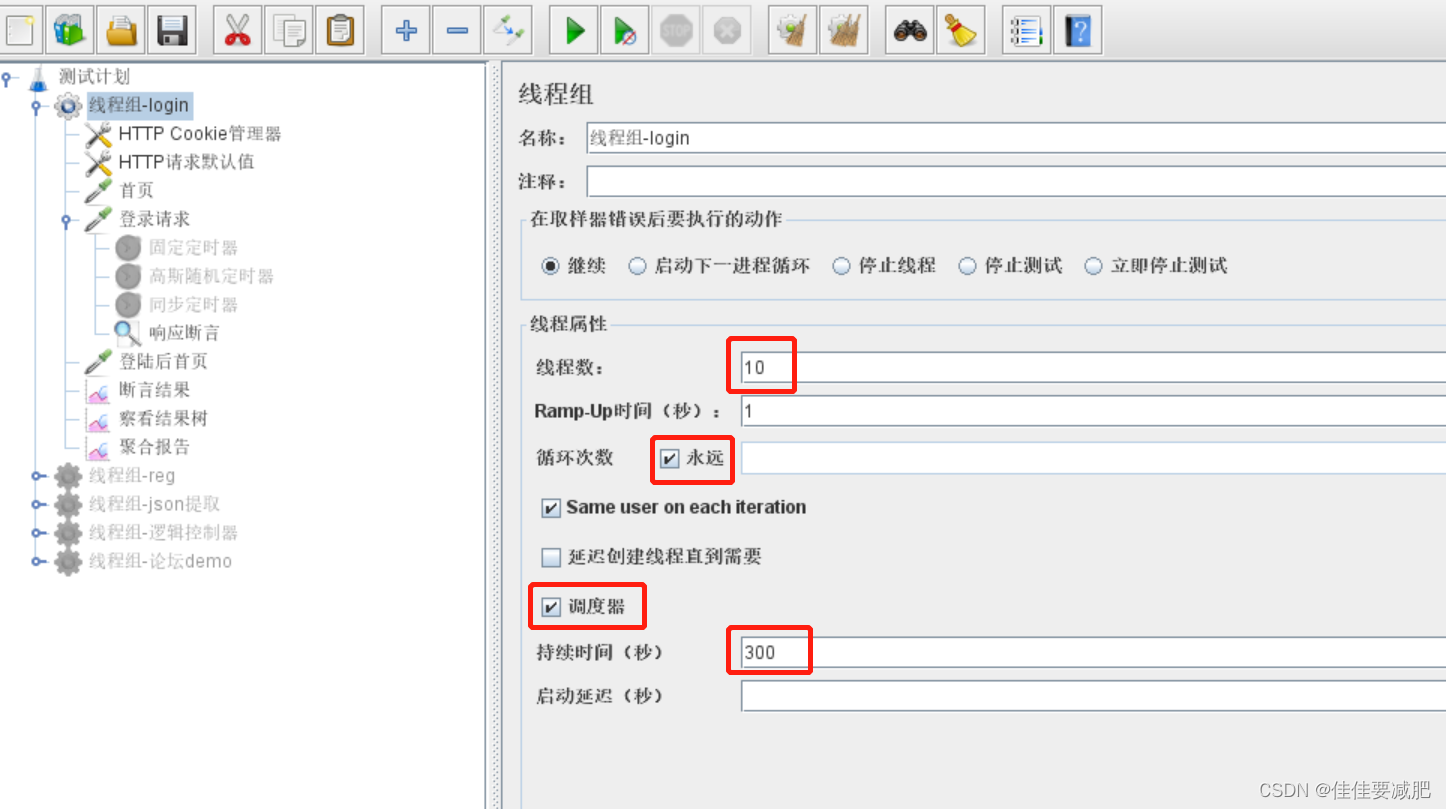1446x809 pixels.
Task: Open 聚合报告 listener
Action: coord(154,447)
